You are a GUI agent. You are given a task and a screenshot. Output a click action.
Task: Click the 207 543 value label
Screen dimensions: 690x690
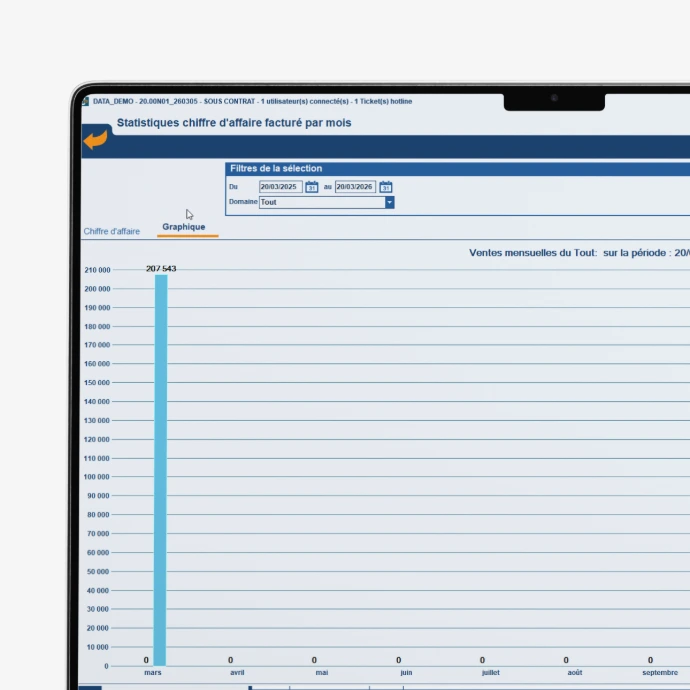[161, 268]
